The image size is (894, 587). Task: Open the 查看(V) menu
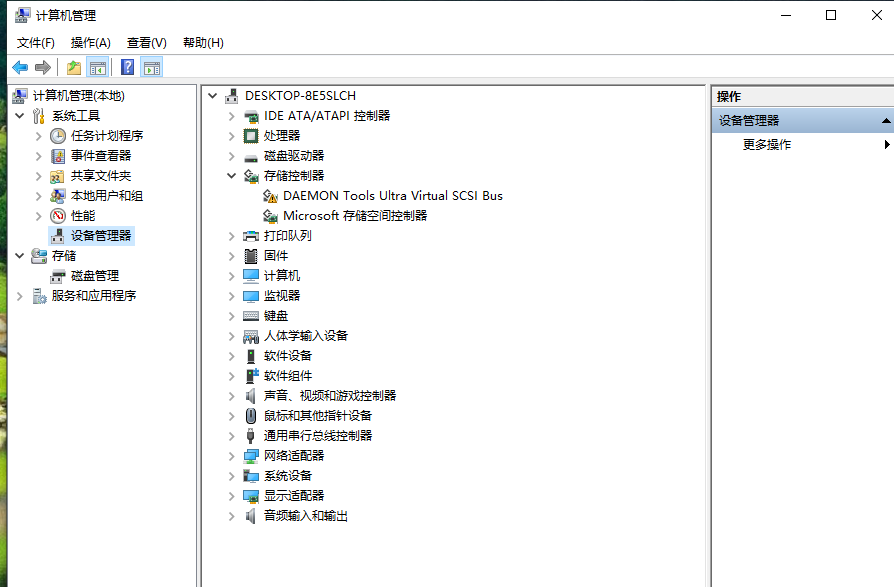point(146,43)
